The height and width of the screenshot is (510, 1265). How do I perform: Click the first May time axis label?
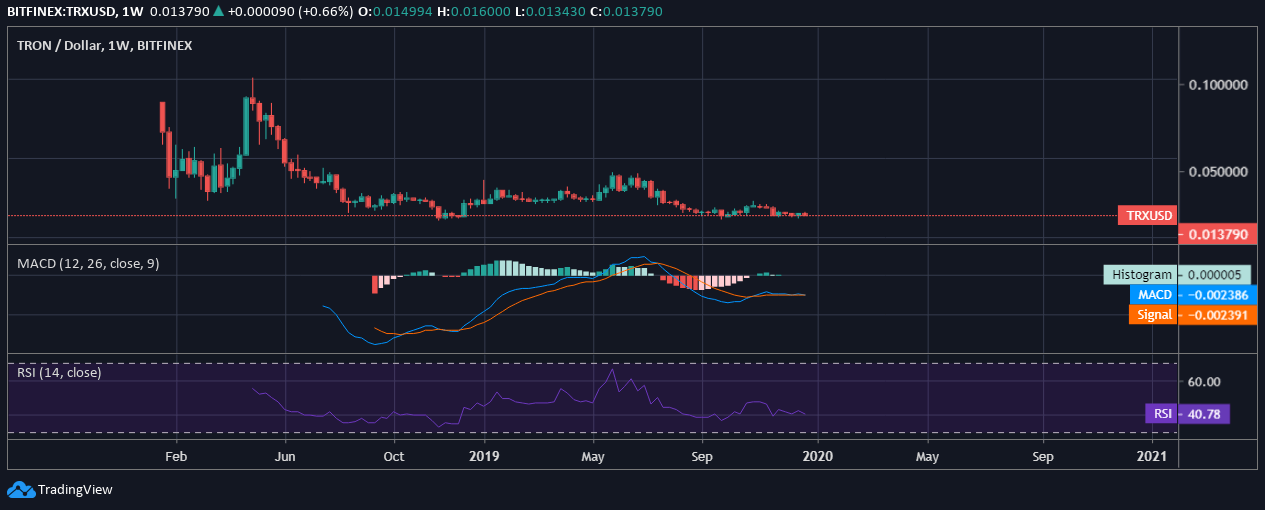click(593, 455)
